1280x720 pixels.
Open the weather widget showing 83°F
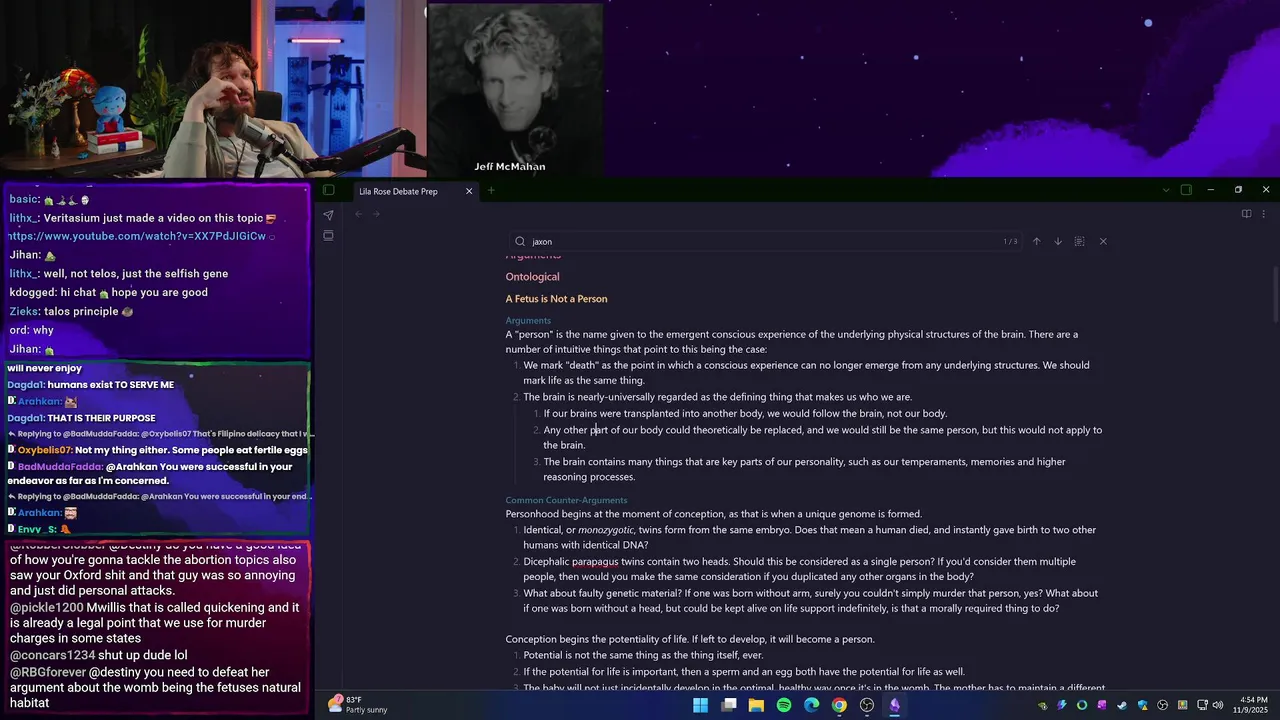358,705
